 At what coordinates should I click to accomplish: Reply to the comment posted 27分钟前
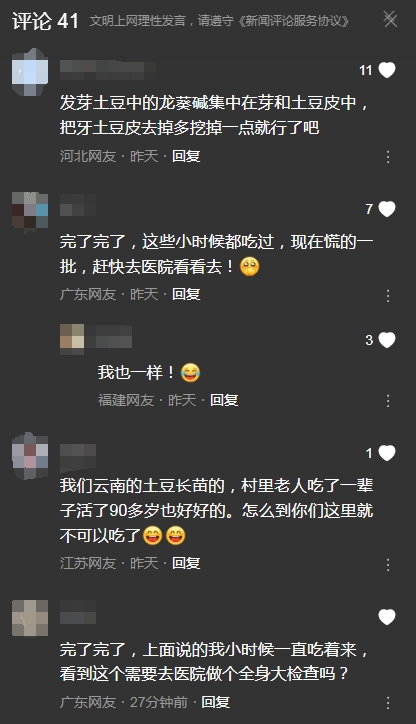pos(216,702)
